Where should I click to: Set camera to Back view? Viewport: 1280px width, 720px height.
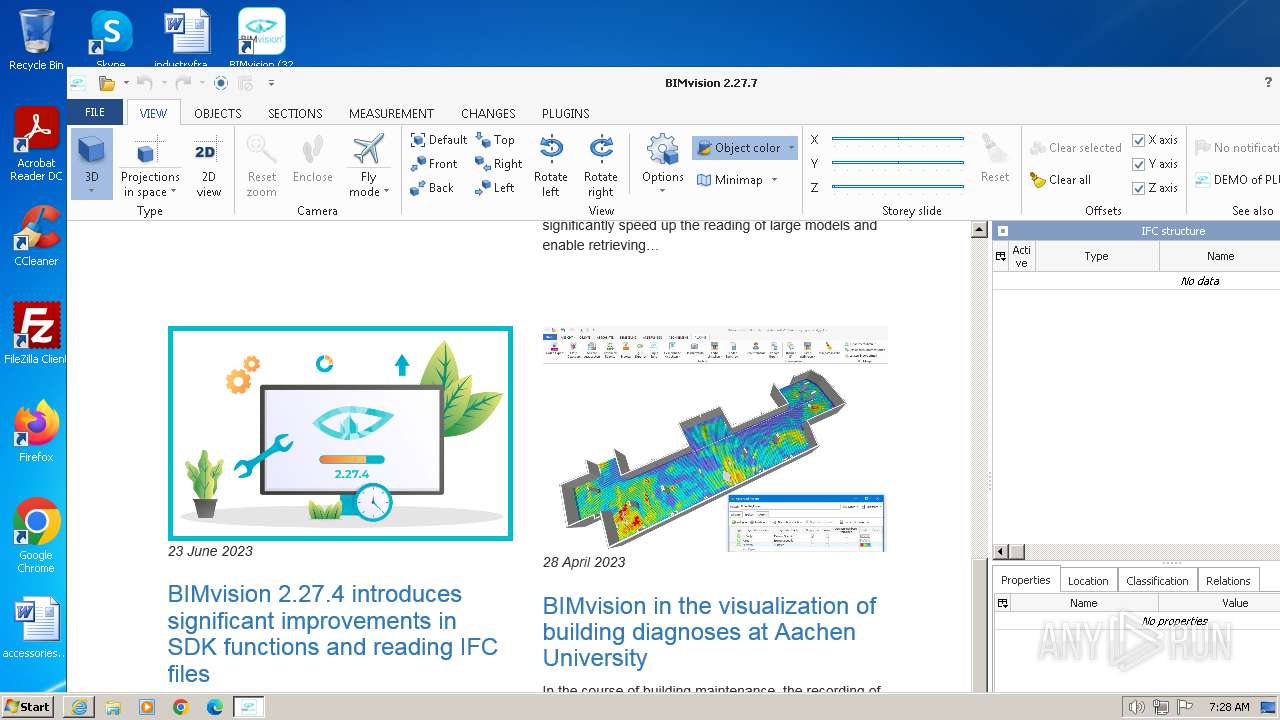[432, 188]
